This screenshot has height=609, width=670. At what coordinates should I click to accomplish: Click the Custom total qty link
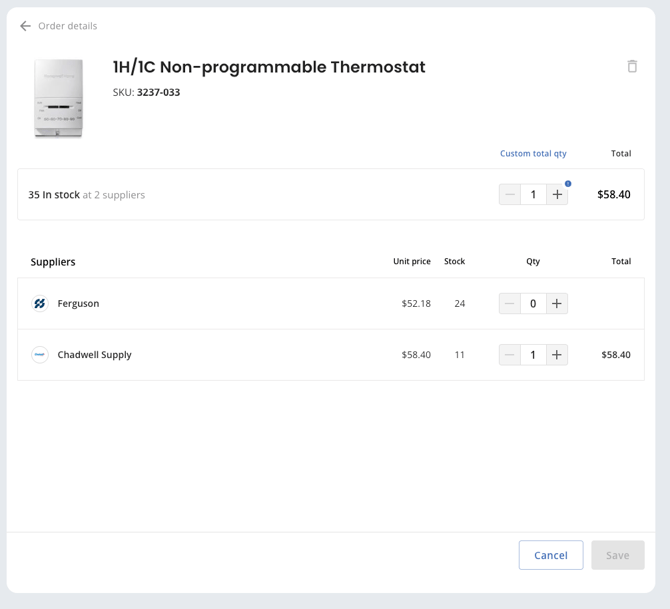click(x=533, y=153)
